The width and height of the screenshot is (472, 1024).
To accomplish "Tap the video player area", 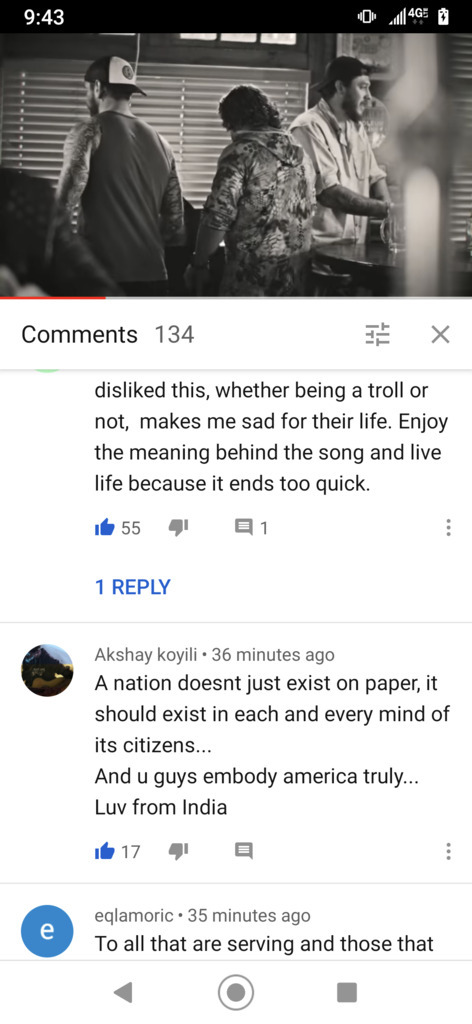I will click(x=236, y=165).
